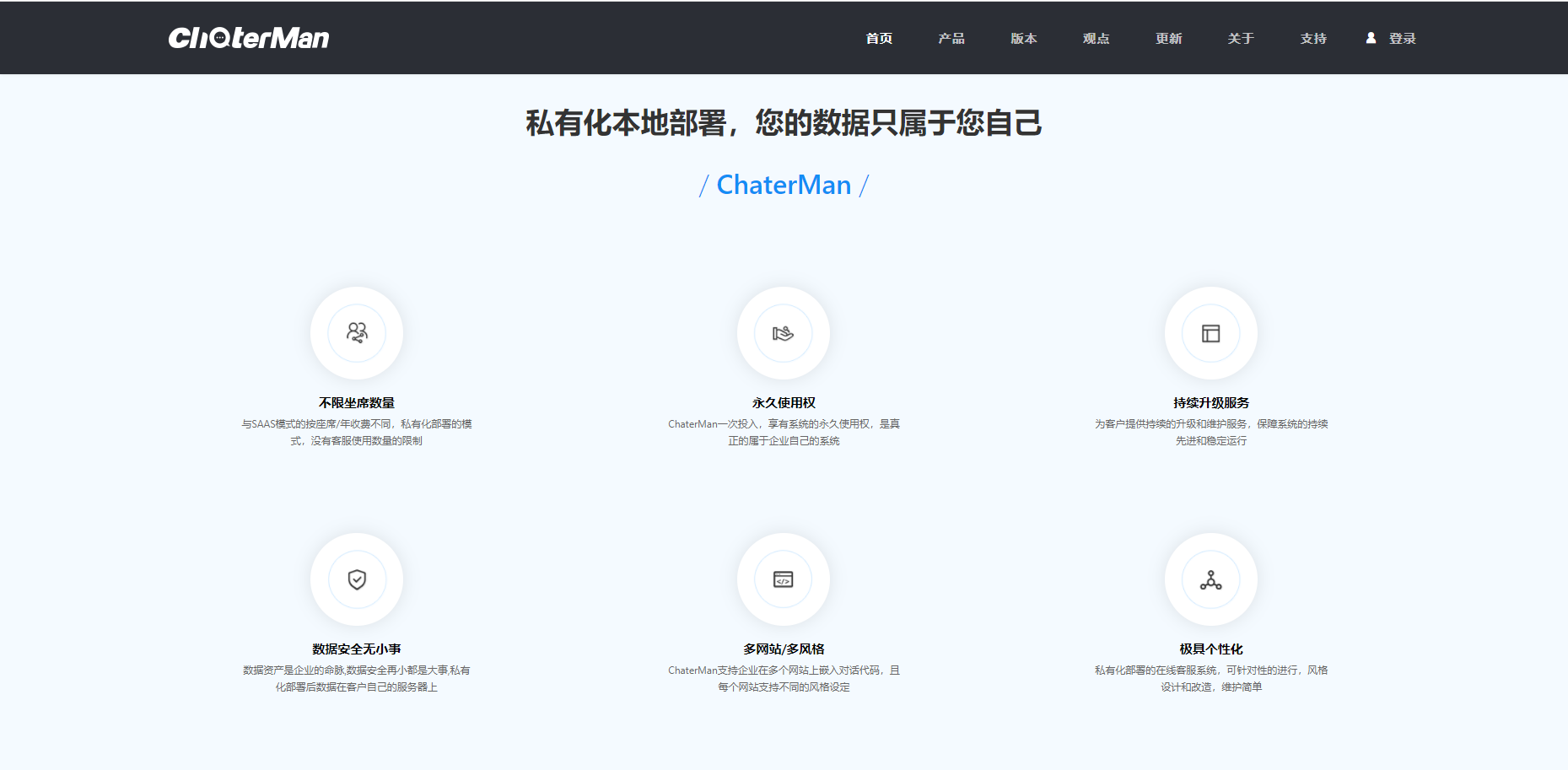This screenshot has width=1568, height=770.
Task: Go to the 版本 menu item
Action: pos(1024,38)
